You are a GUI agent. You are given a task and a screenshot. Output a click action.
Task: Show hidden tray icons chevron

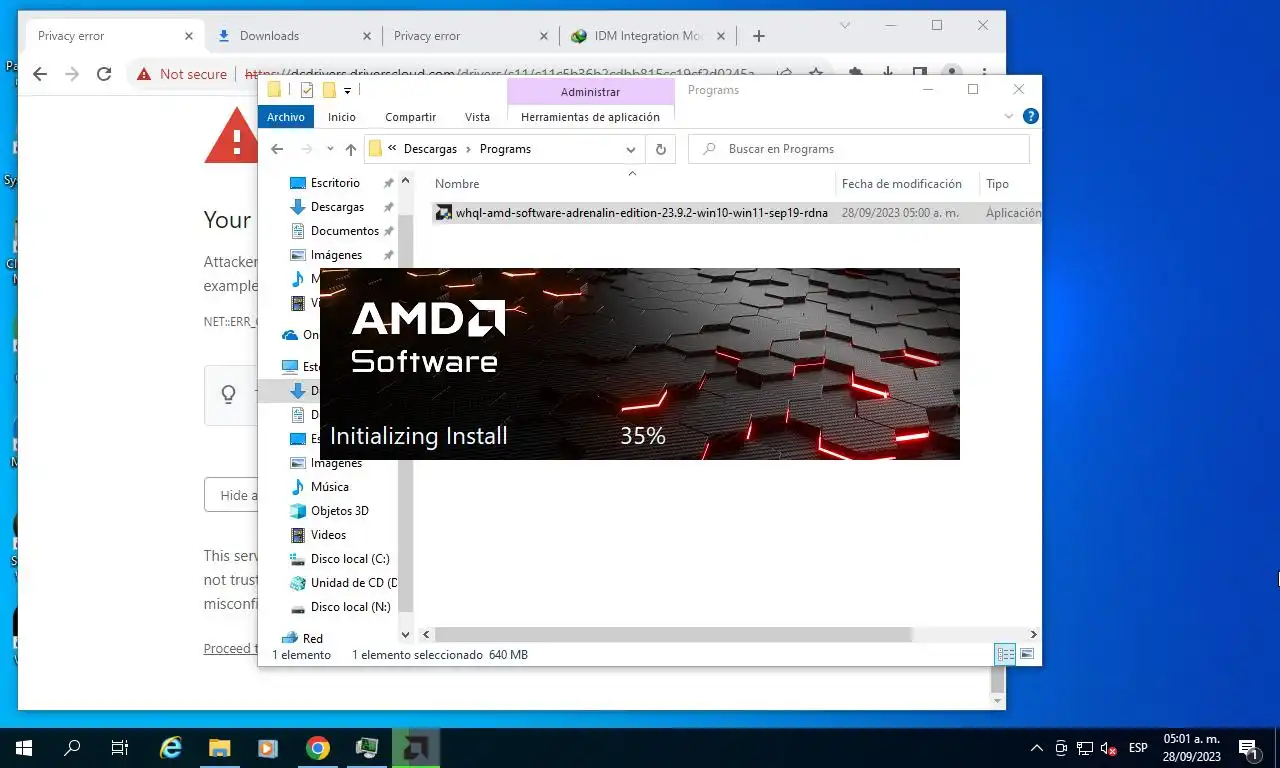(x=1036, y=748)
